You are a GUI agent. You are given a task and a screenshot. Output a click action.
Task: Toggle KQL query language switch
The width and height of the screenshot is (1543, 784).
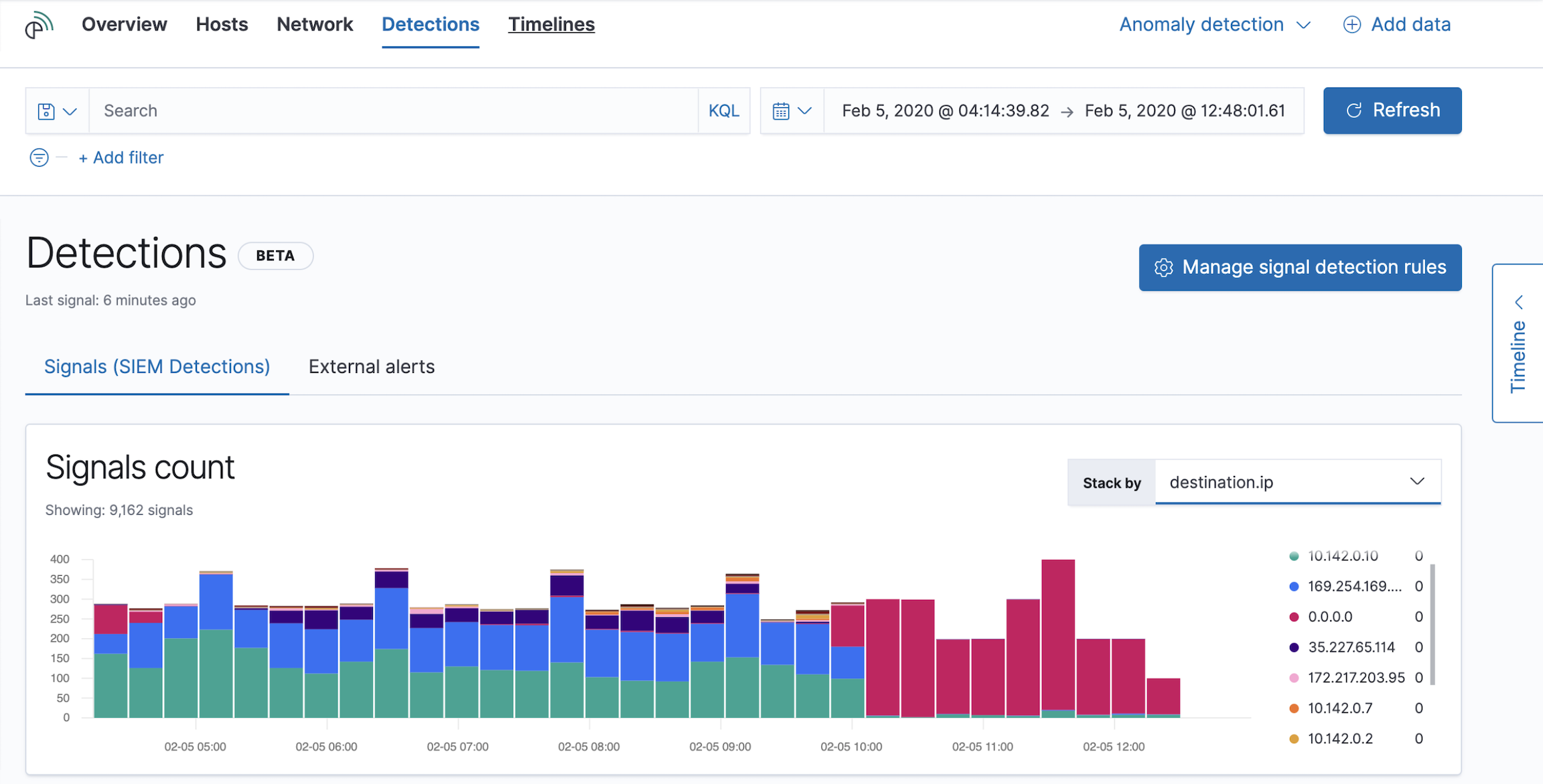723,111
